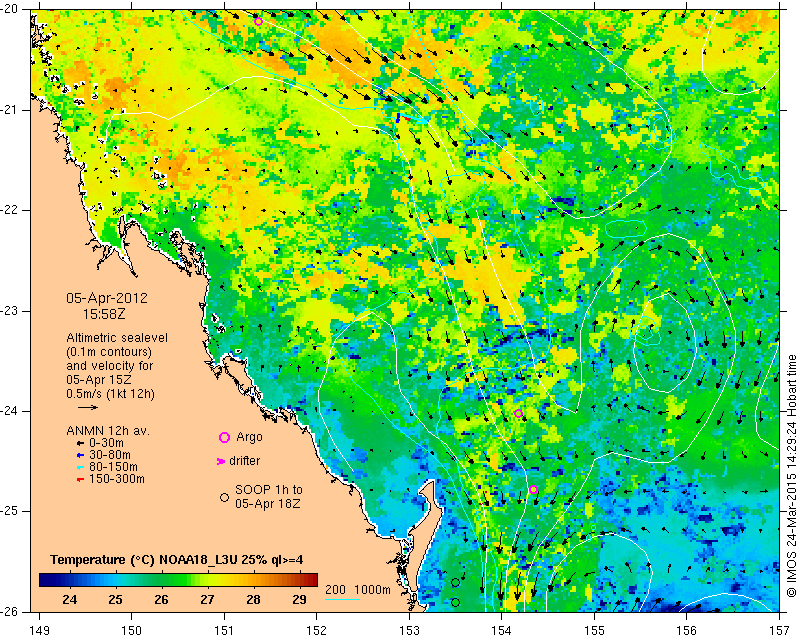Click the blue 30-80m ANMN arrow symbol
This screenshot has height=640, width=800.
click(80, 455)
